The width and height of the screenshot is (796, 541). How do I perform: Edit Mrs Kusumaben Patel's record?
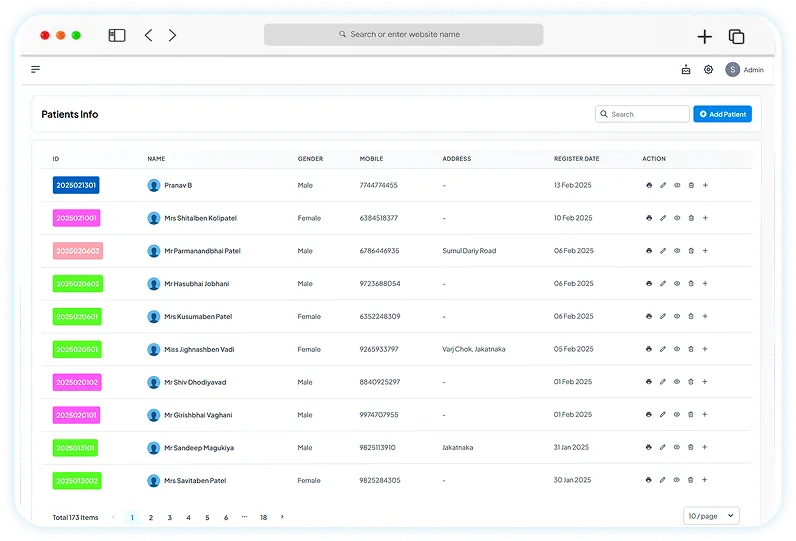tap(663, 316)
